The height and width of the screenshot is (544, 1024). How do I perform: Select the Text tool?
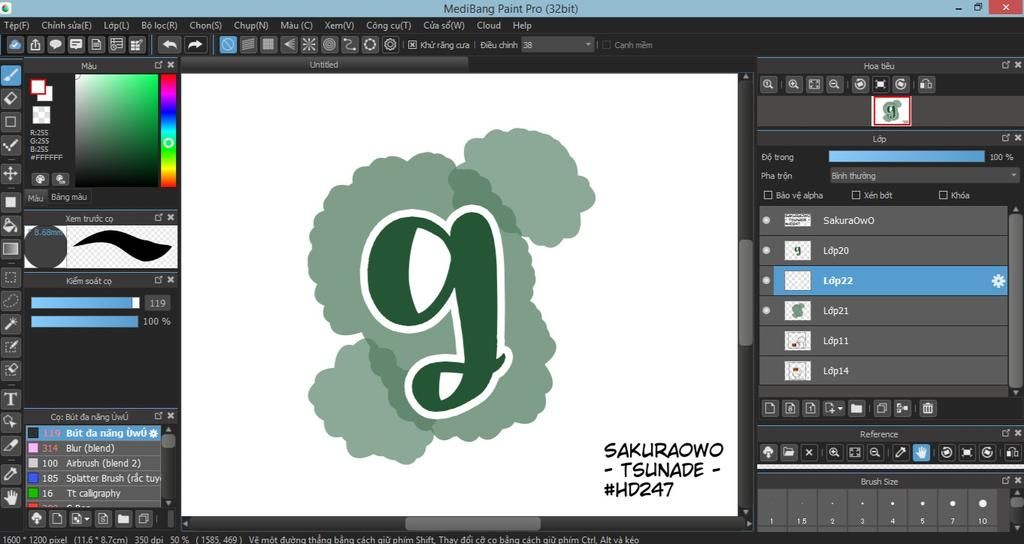coord(10,399)
